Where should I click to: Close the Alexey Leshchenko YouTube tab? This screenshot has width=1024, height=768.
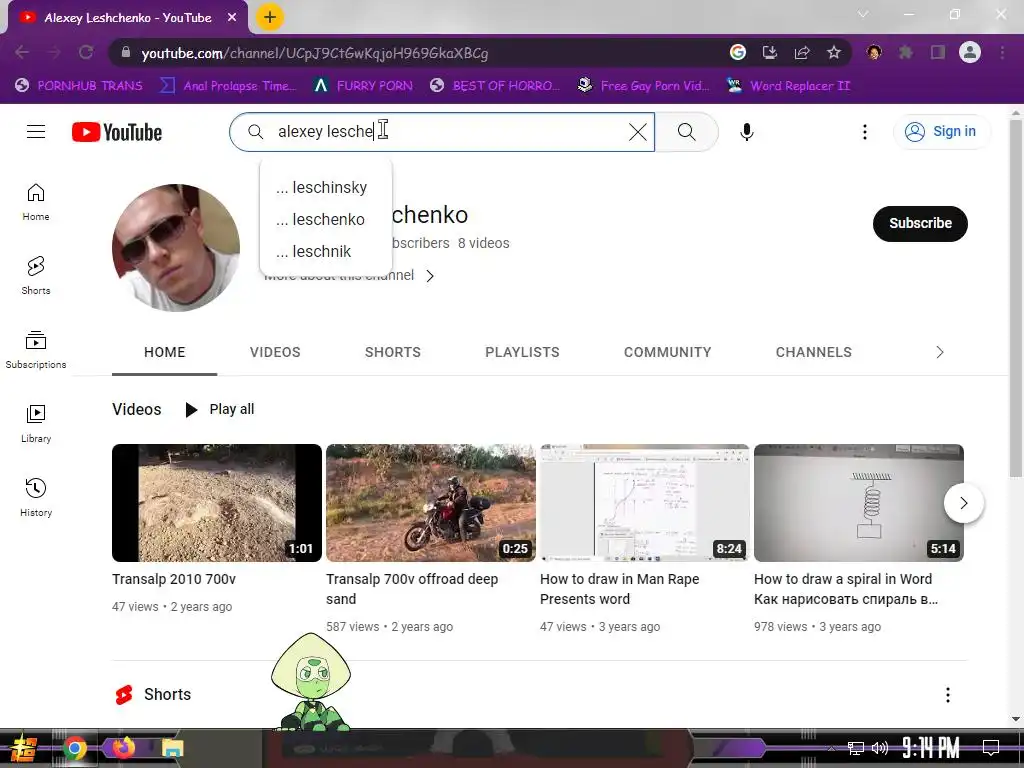coord(232,18)
